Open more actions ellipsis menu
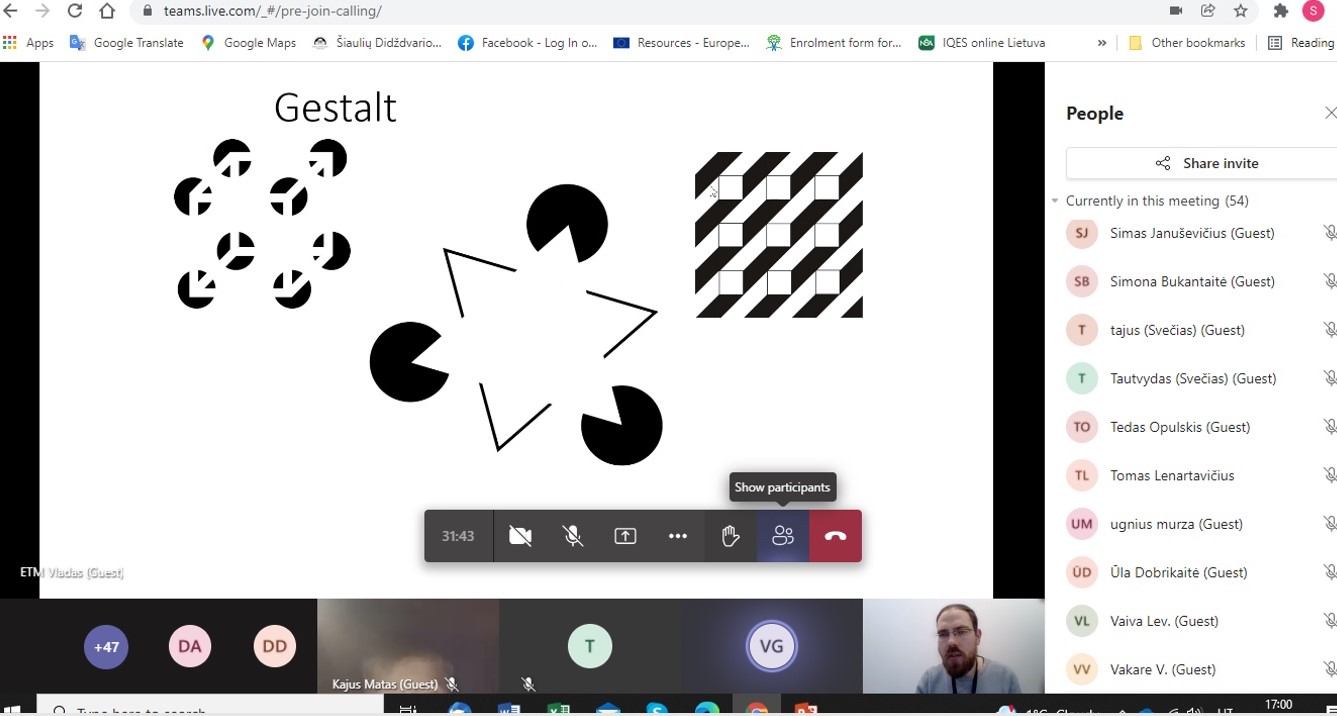The image size is (1337, 716). pyautogui.click(x=677, y=536)
